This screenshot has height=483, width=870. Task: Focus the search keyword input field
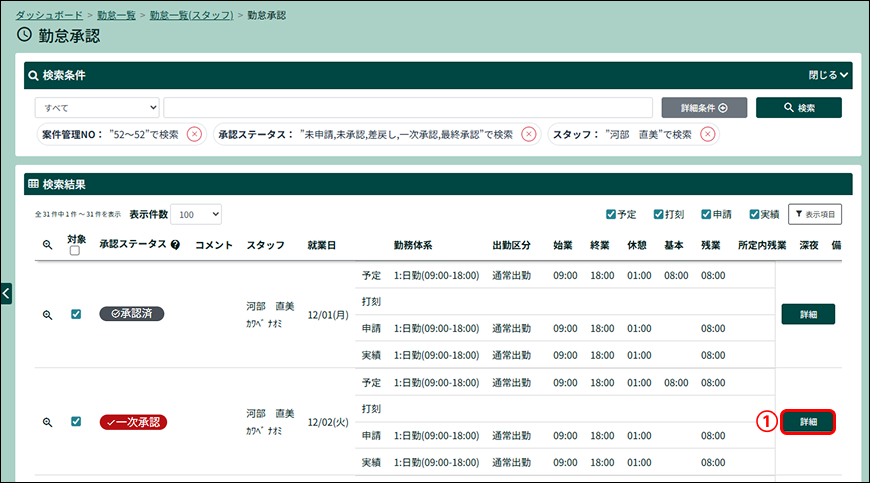pos(408,108)
